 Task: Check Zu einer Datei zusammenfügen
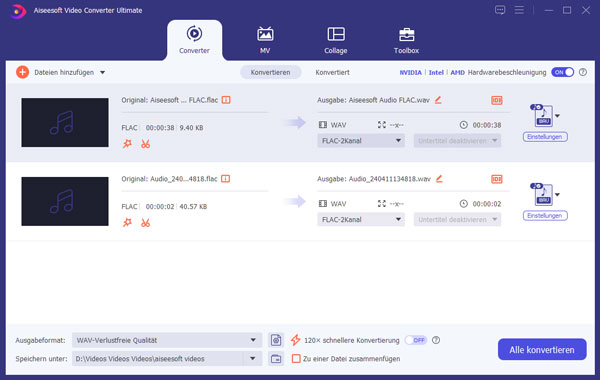(x=296, y=359)
